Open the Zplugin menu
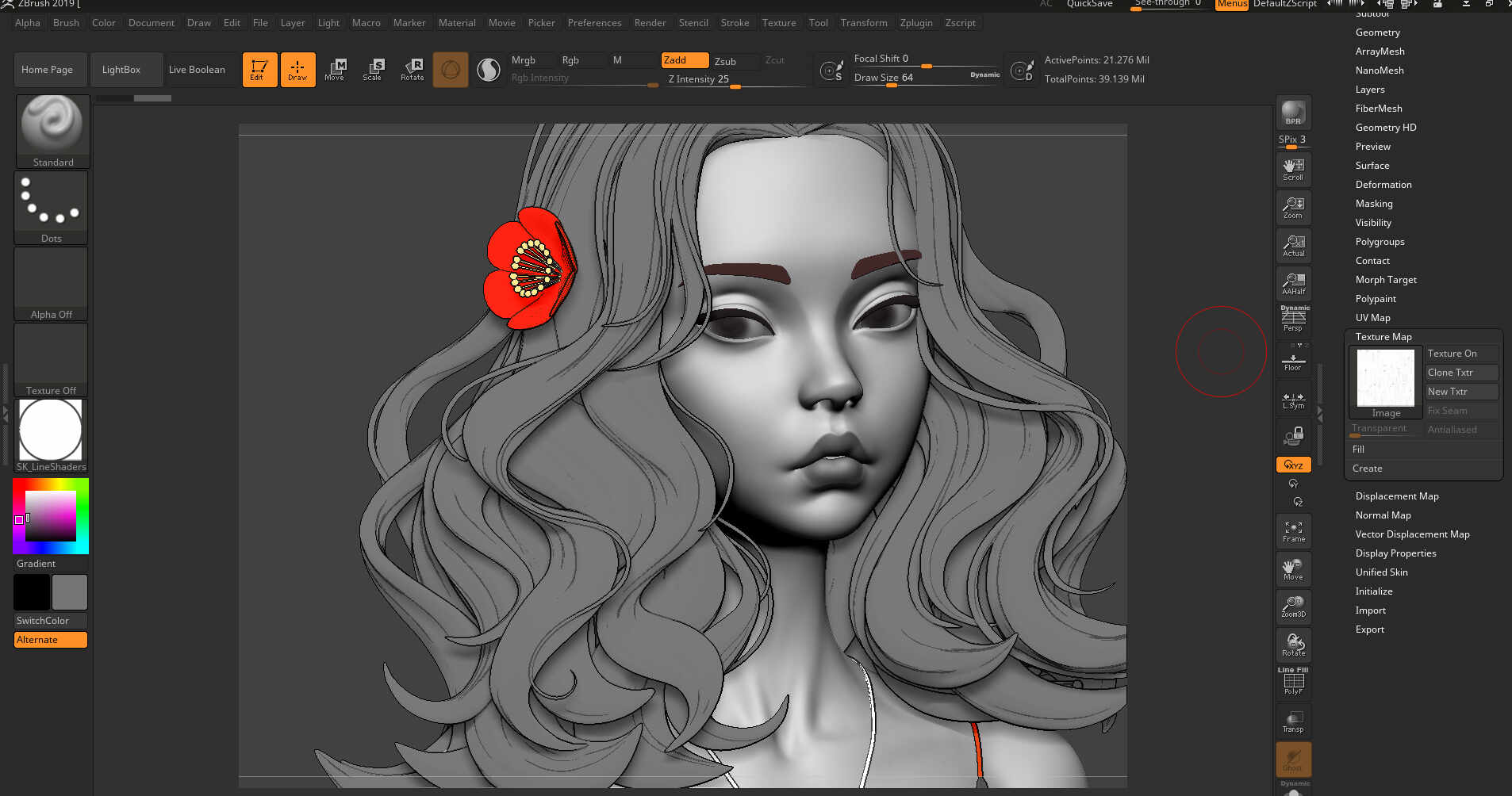The image size is (1512, 796). 916,23
